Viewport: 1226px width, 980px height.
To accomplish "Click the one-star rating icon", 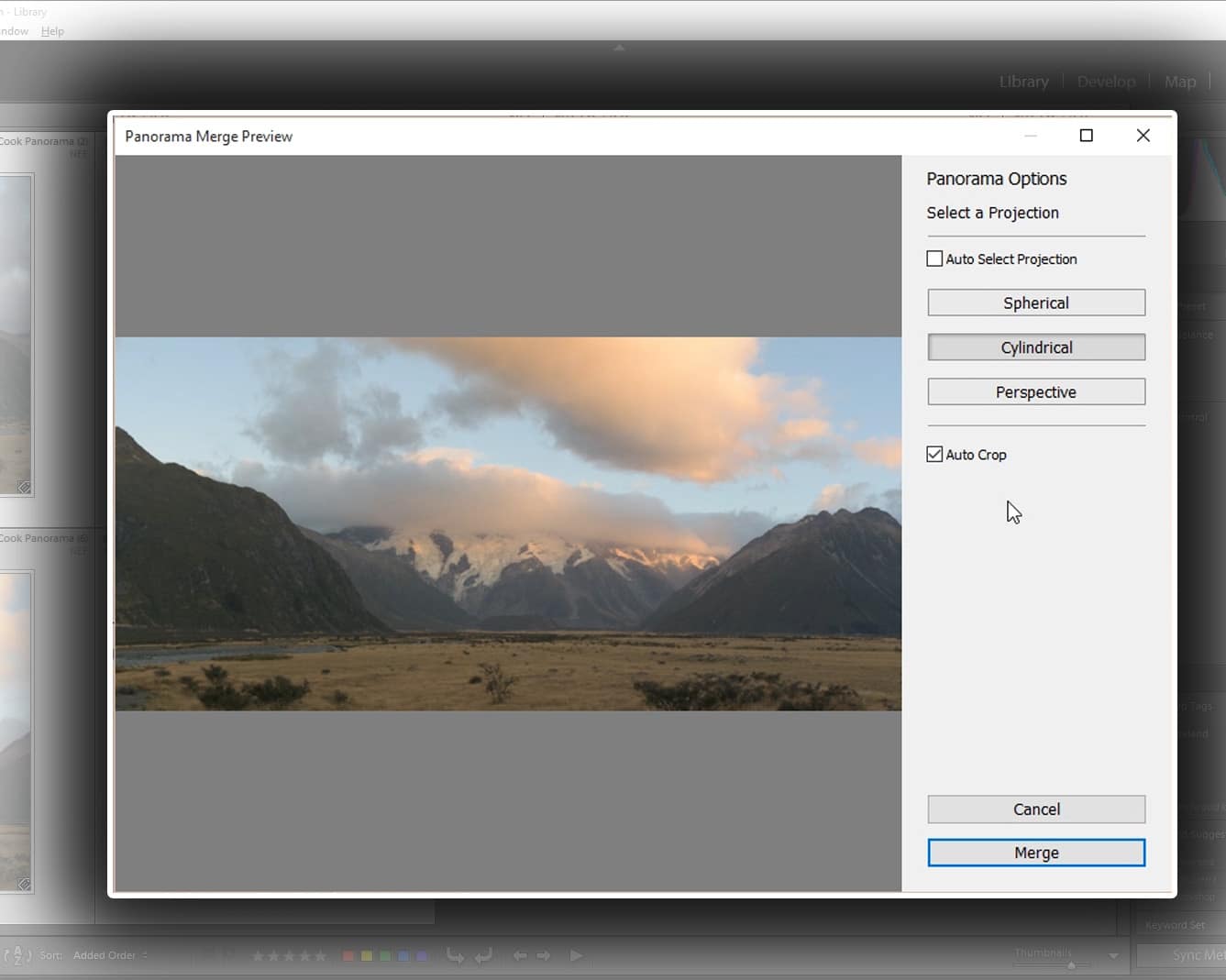I will [x=260, y=955].
